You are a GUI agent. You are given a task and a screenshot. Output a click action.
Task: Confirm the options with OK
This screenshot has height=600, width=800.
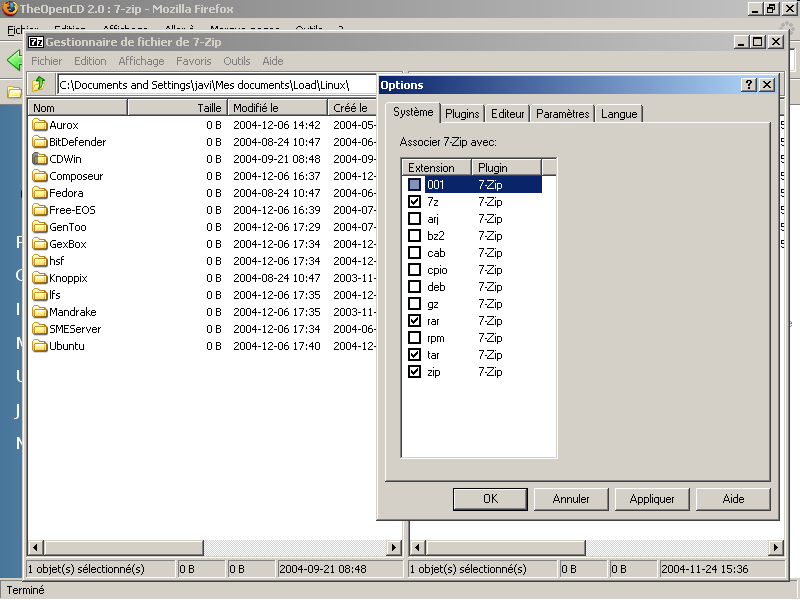[490, 499]
